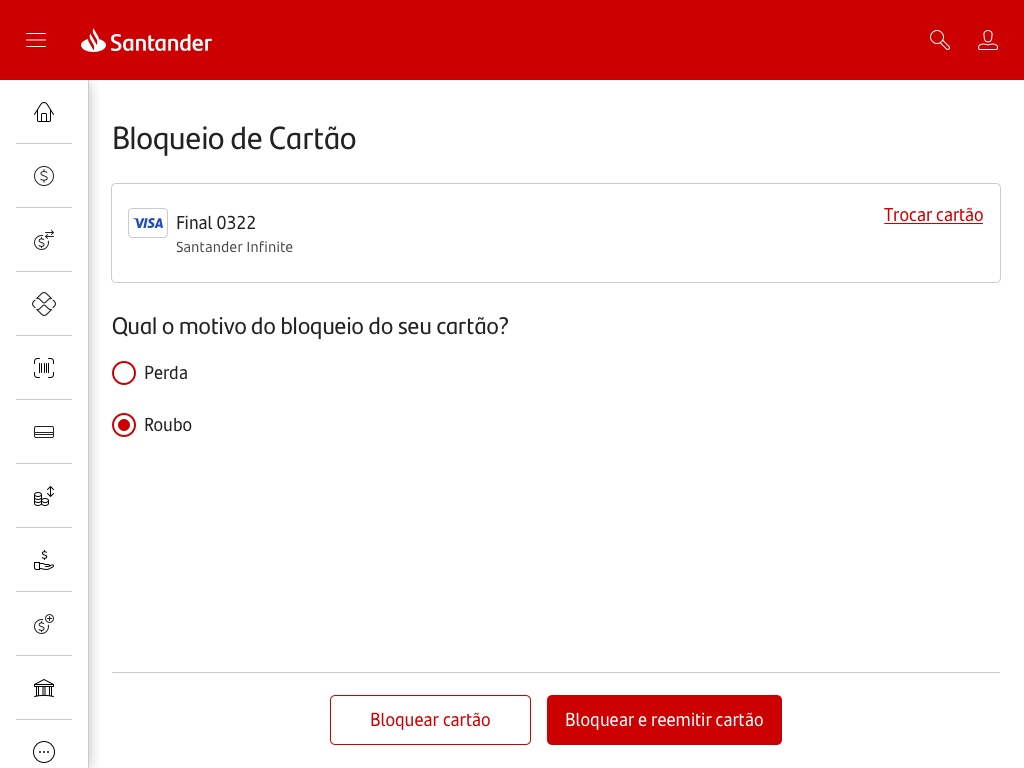Screen dimensions: 1024x768
Task: Open the cards icon in sidebar
Action: click(44, 432)
